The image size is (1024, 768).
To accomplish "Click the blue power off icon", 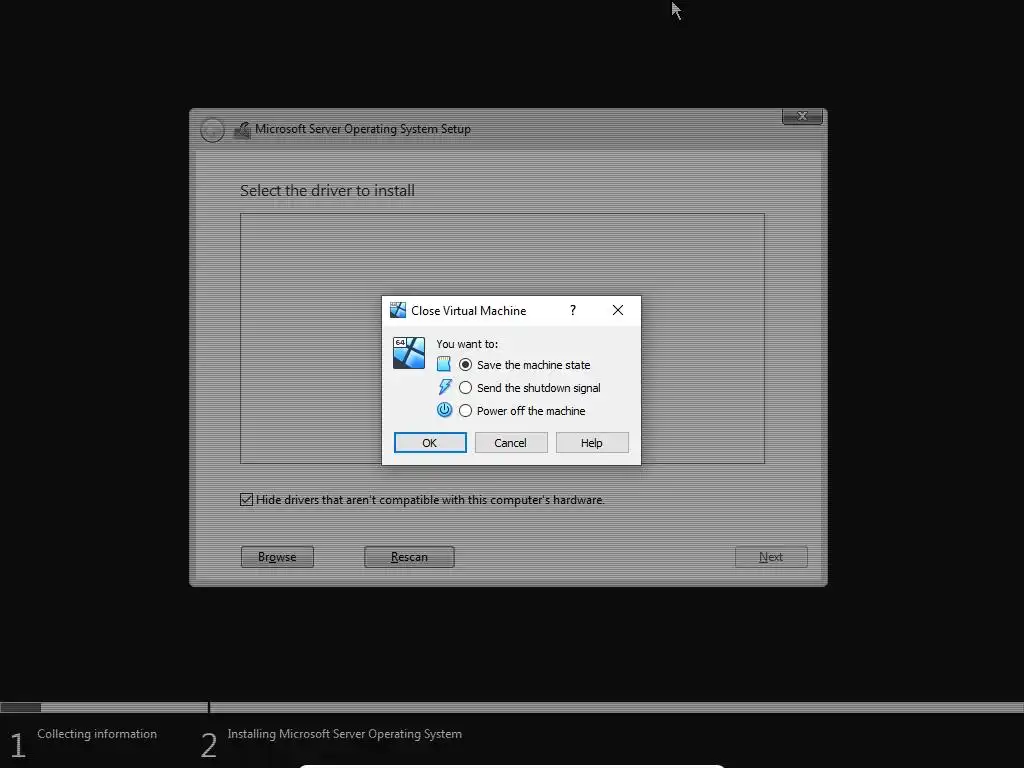I will tap(444, 410).
